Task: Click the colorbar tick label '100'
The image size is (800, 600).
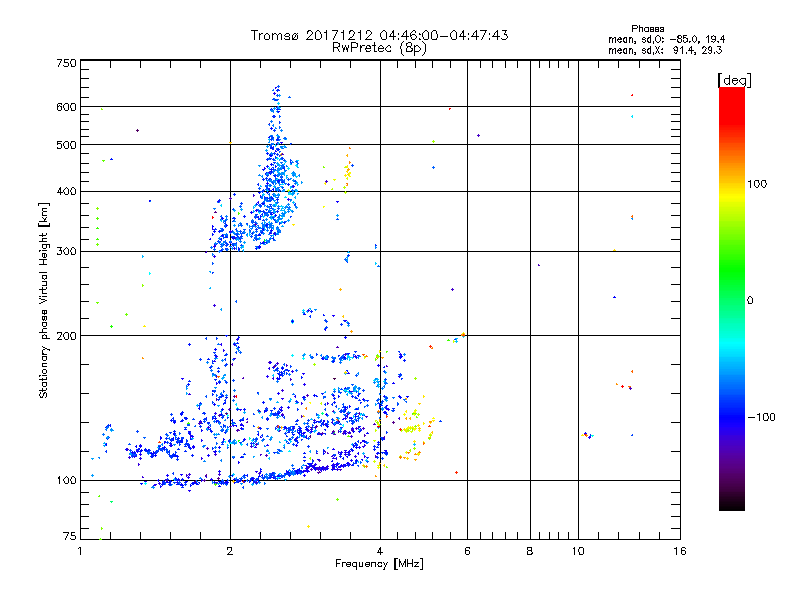Action: [757, 184]
